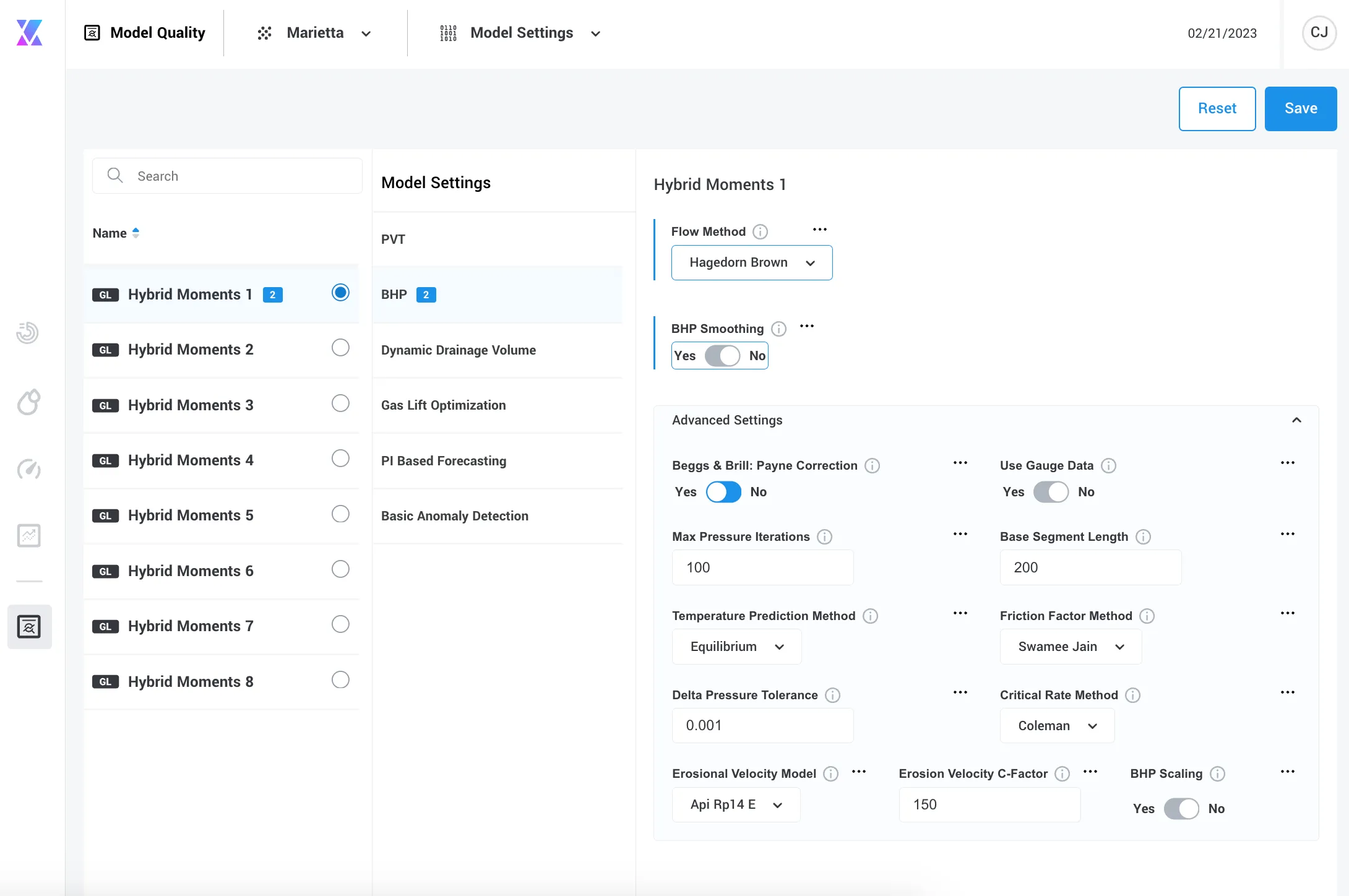Click the Delta Pressure Tolerance input

coord(762,726)
